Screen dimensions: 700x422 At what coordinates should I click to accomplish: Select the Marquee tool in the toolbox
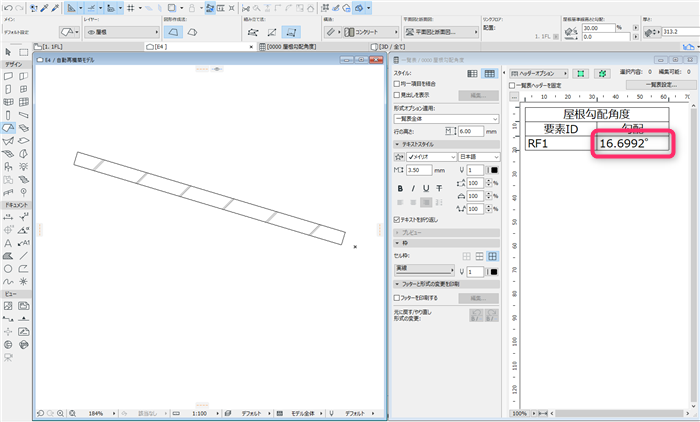[24, 52]
